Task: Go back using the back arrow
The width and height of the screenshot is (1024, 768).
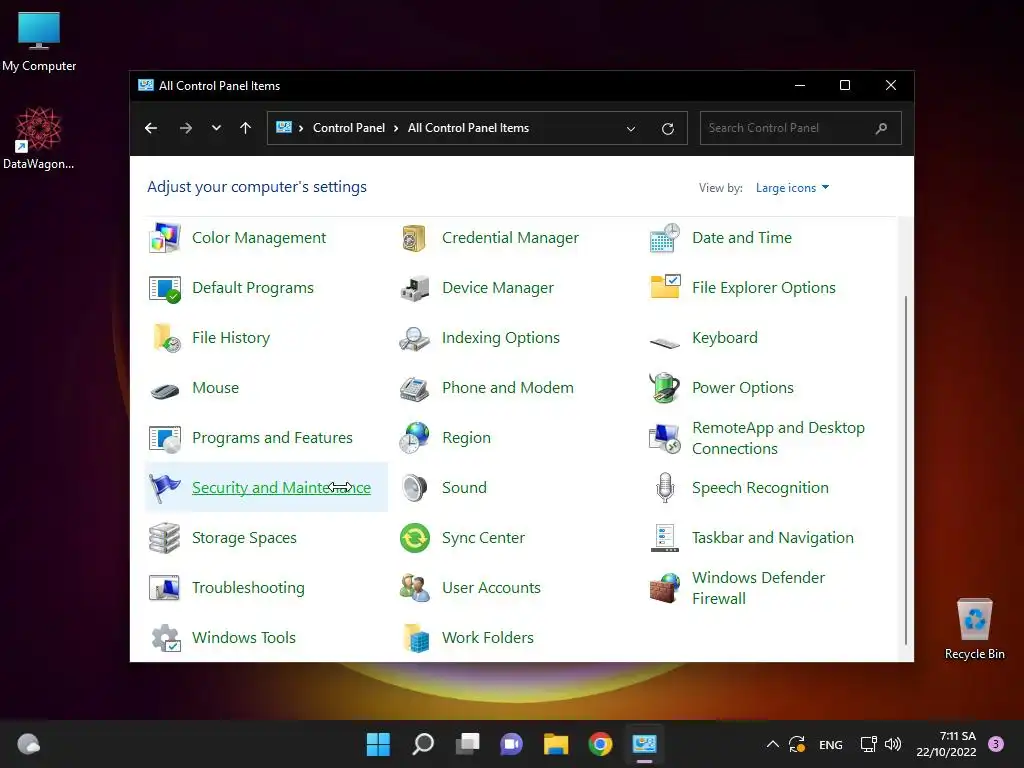Action: 151,128
